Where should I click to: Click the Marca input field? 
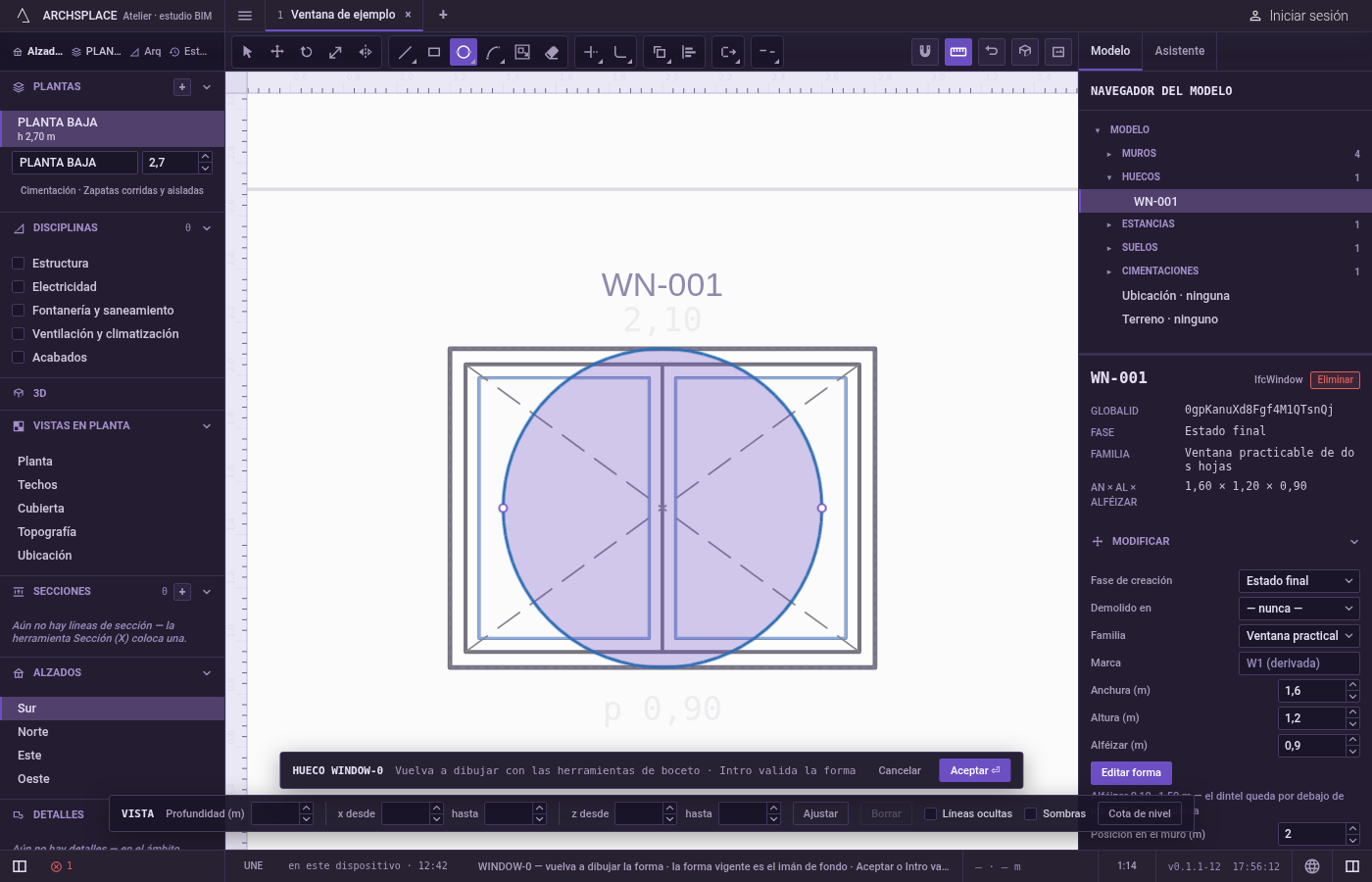click(1299, 663)
